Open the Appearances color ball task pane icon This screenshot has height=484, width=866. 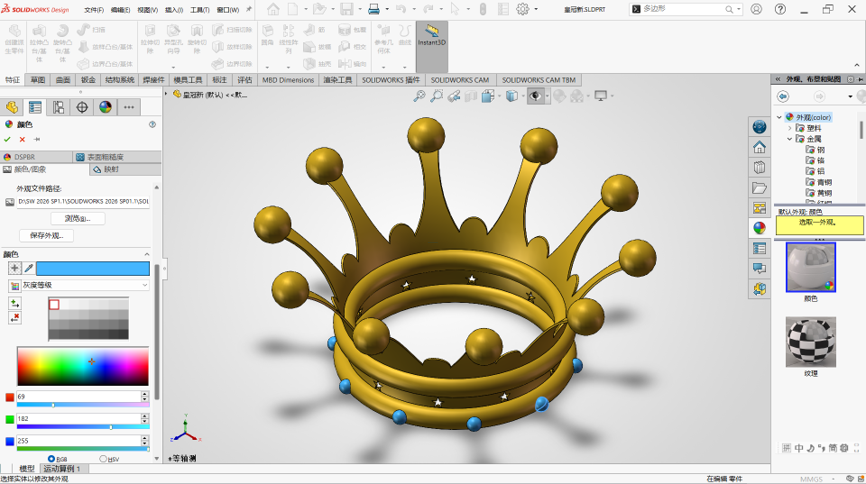coord(759,228)
